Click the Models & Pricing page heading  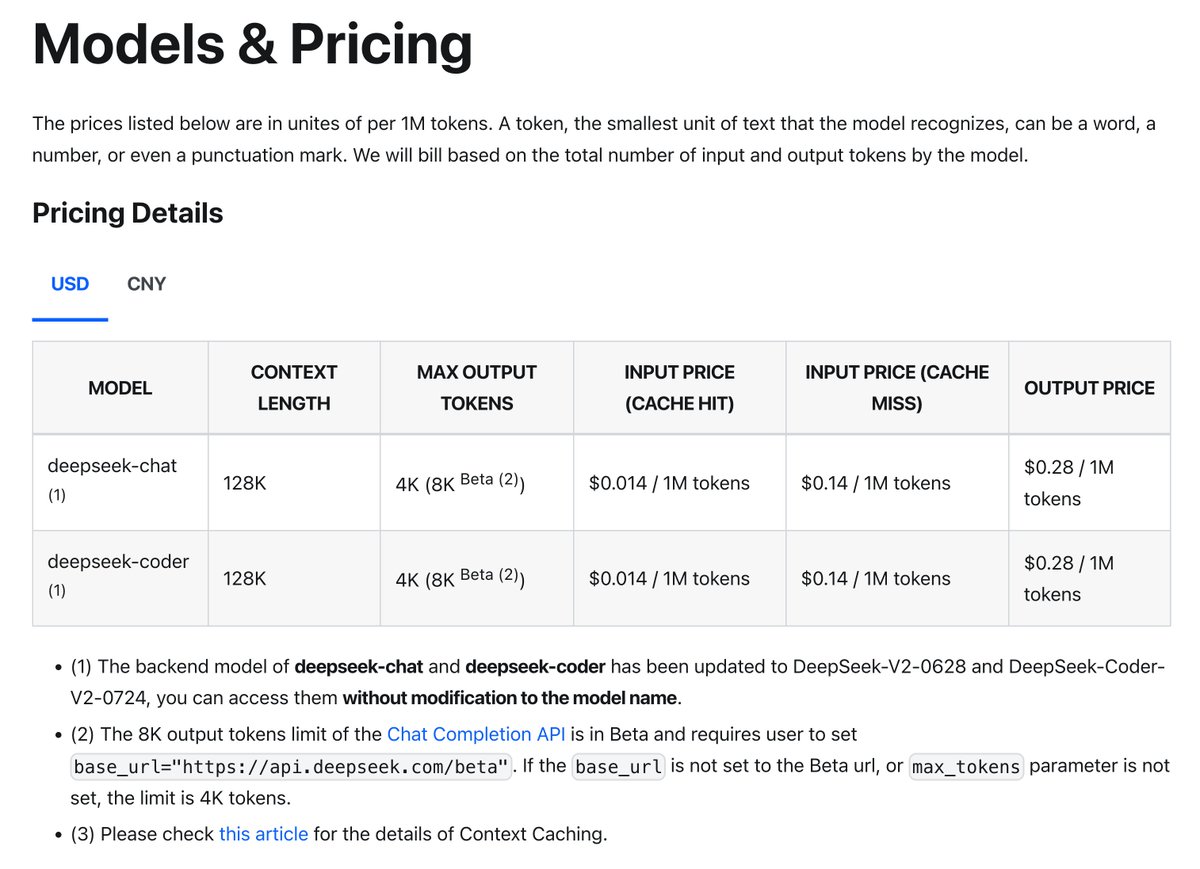click(x=252, y=44)
